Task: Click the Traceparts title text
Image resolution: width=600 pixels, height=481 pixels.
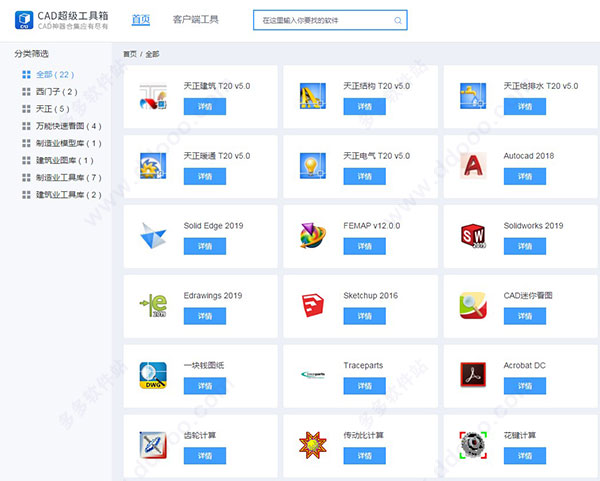Action: tap(363, 365)
